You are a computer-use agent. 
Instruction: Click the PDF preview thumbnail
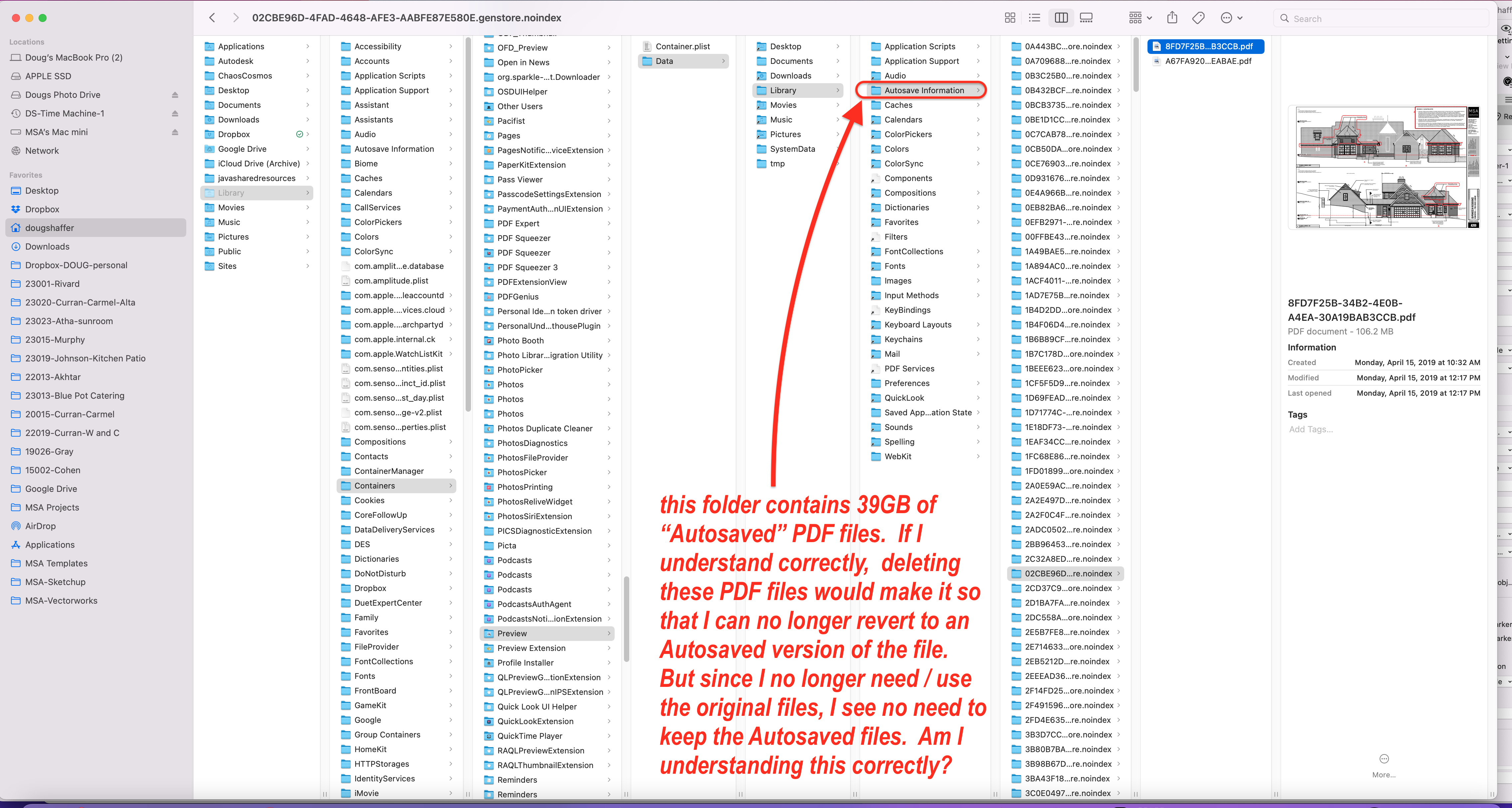pos(1384,167)
